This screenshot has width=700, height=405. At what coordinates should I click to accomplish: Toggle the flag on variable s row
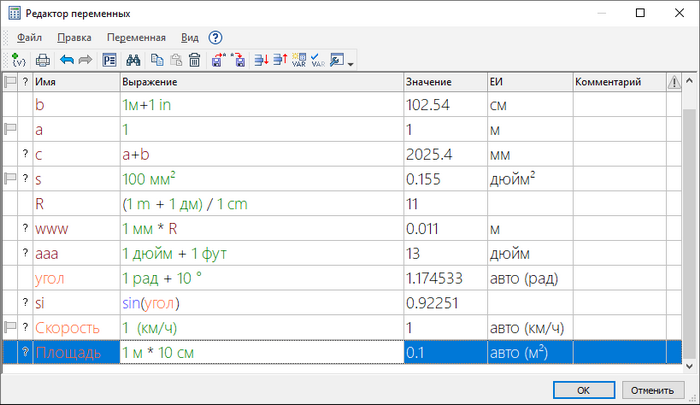(10, 177)
